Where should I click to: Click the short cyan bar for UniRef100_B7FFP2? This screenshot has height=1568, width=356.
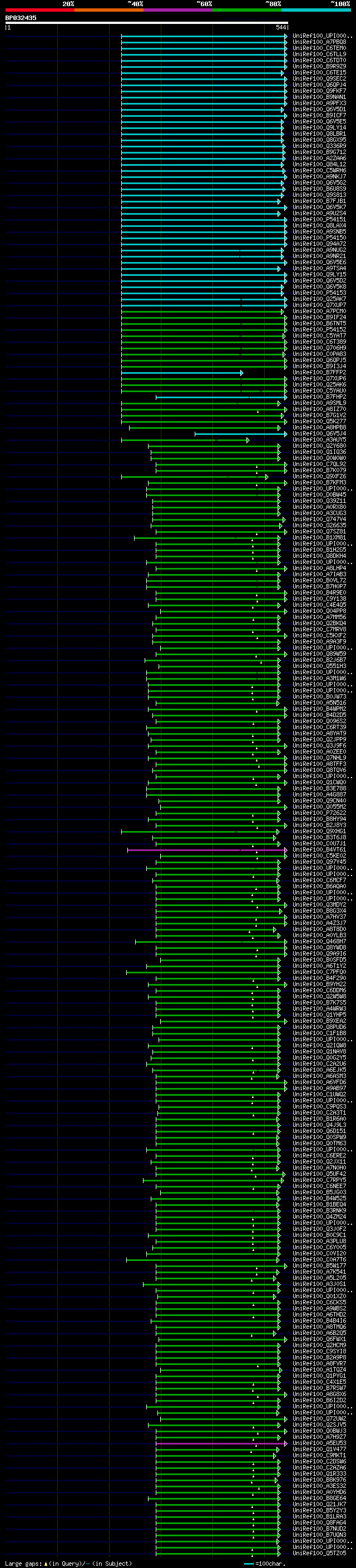(182, 373)
